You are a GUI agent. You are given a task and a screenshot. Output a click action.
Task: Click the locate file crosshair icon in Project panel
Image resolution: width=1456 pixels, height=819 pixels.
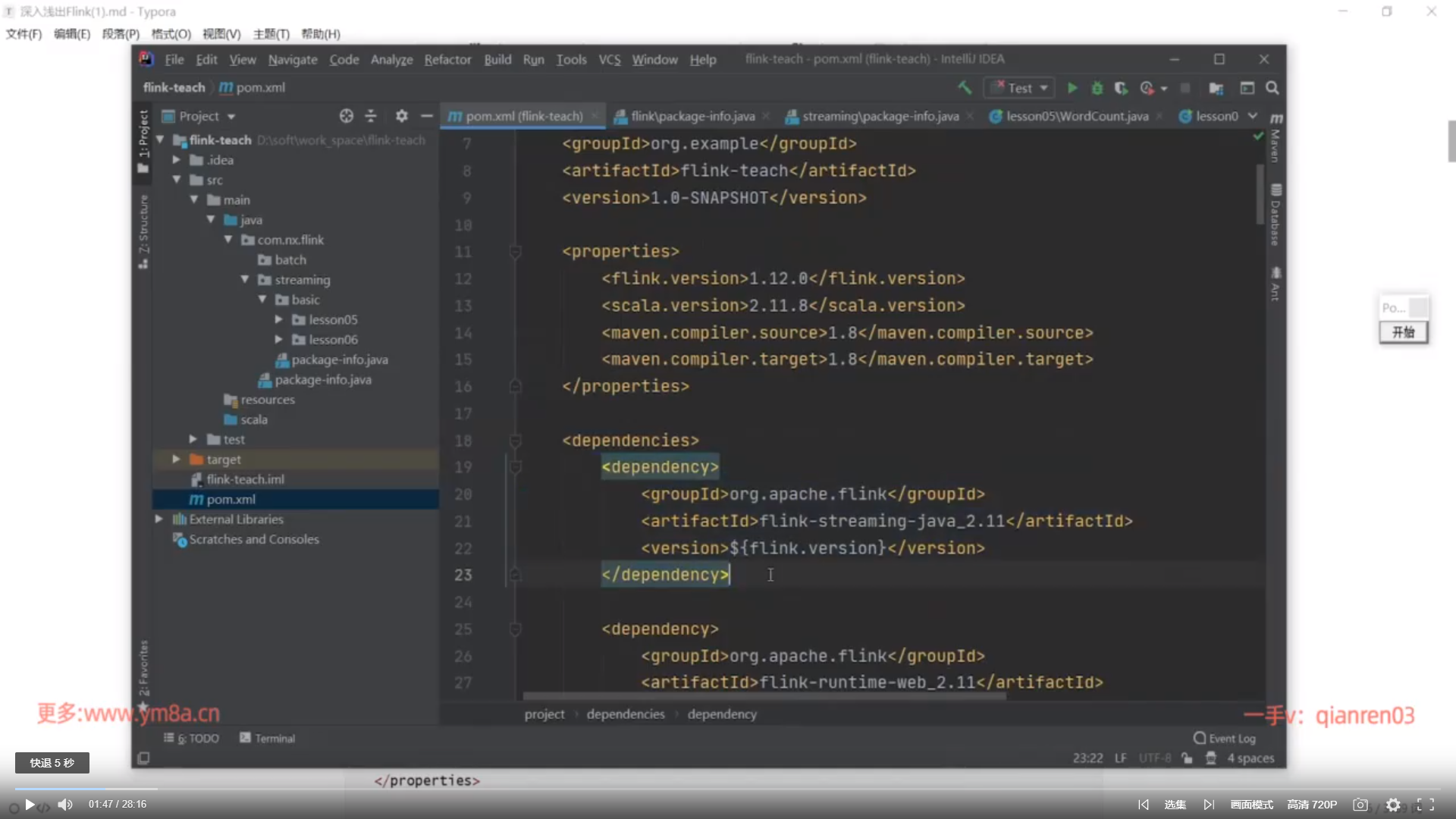[x=347, y=116]
